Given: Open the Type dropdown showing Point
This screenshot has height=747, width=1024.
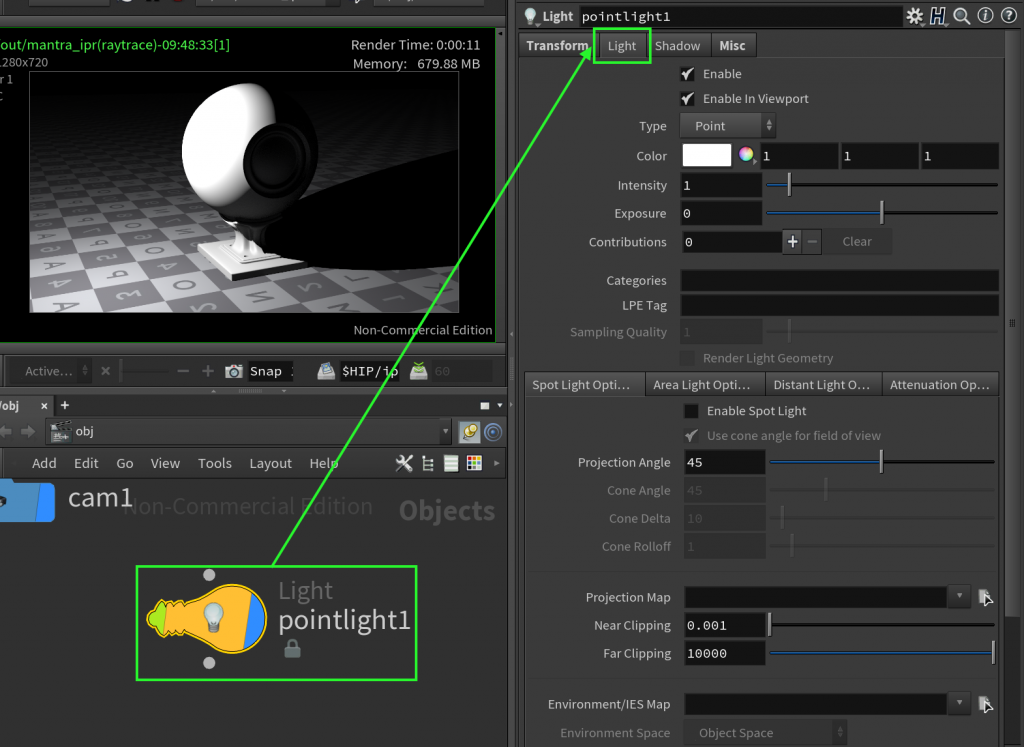Looking at the screenshot, I should [x=724, y=125].
